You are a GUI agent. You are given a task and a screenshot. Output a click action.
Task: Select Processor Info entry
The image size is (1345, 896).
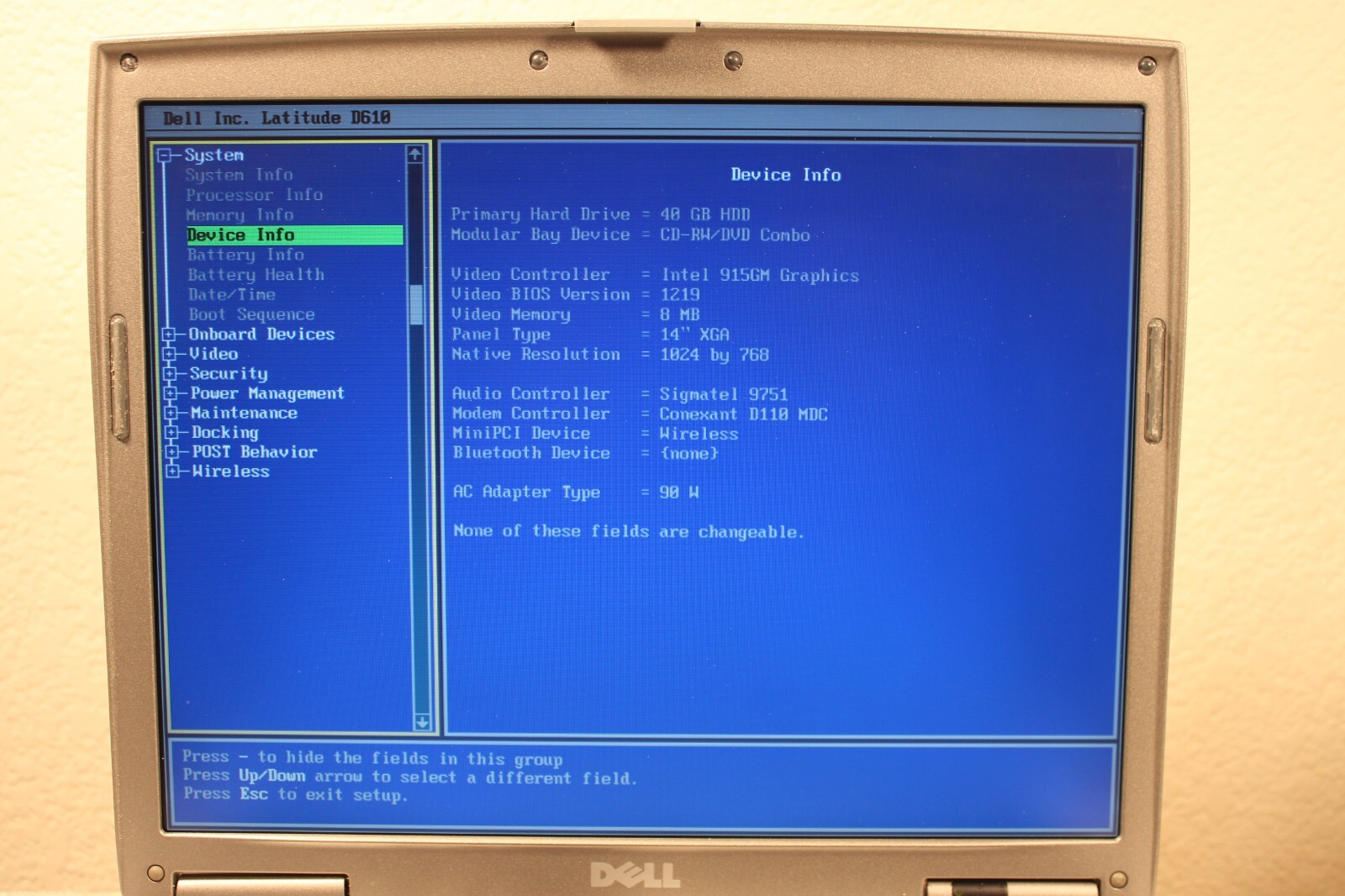pyautogui.click(x=254, y=195)
